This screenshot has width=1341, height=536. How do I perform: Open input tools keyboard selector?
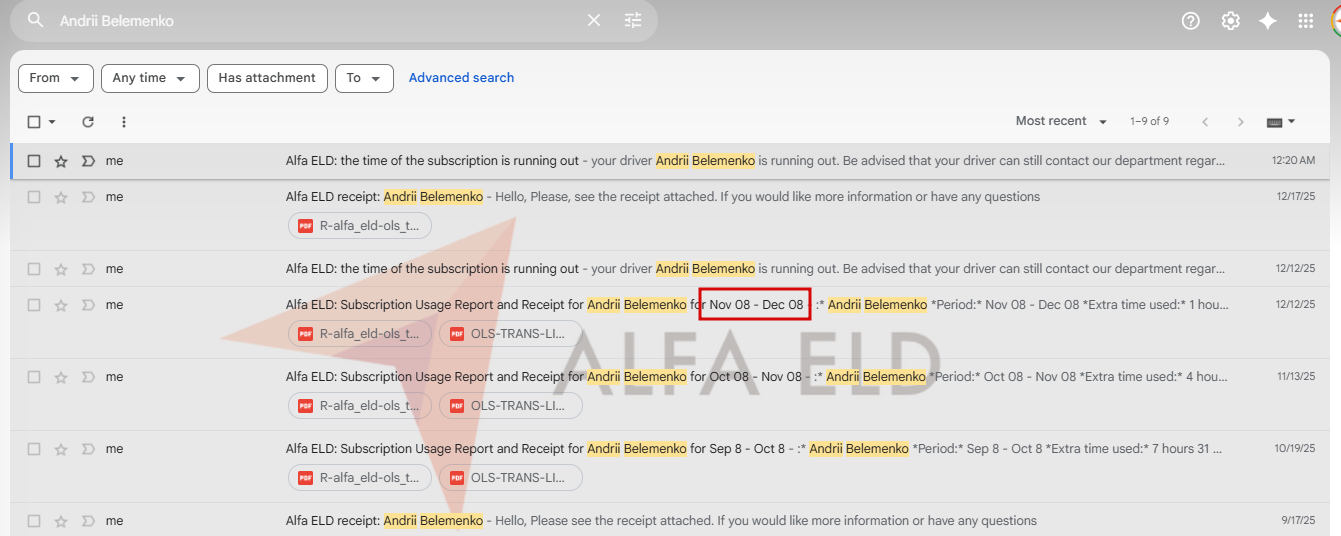click(1281, 122)
